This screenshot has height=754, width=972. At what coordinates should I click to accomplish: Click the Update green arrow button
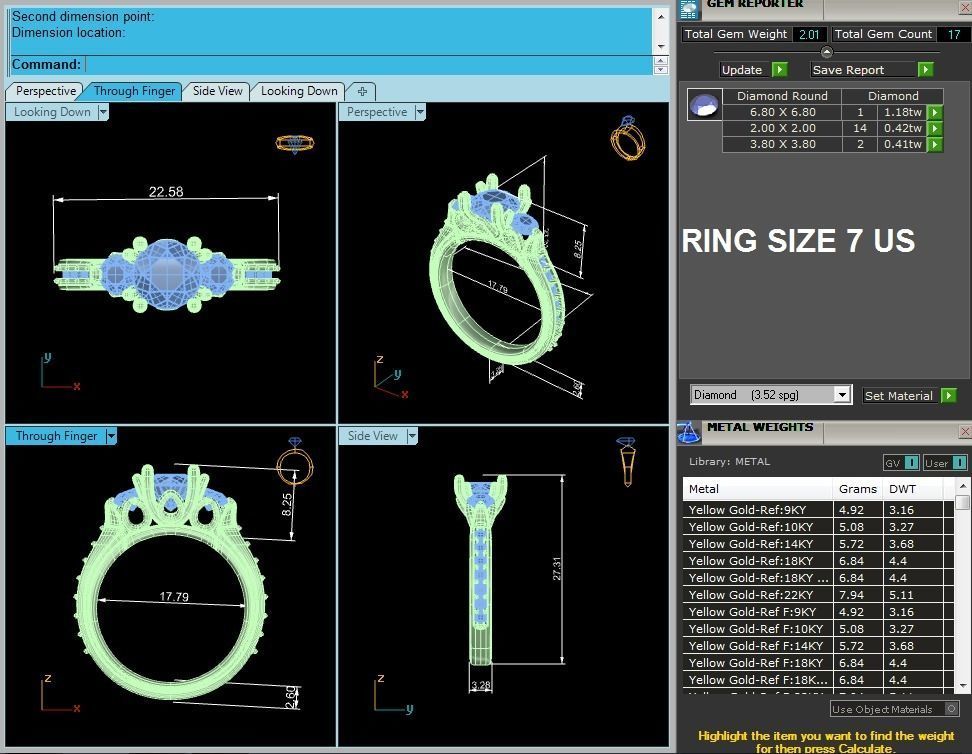(780, 69)
